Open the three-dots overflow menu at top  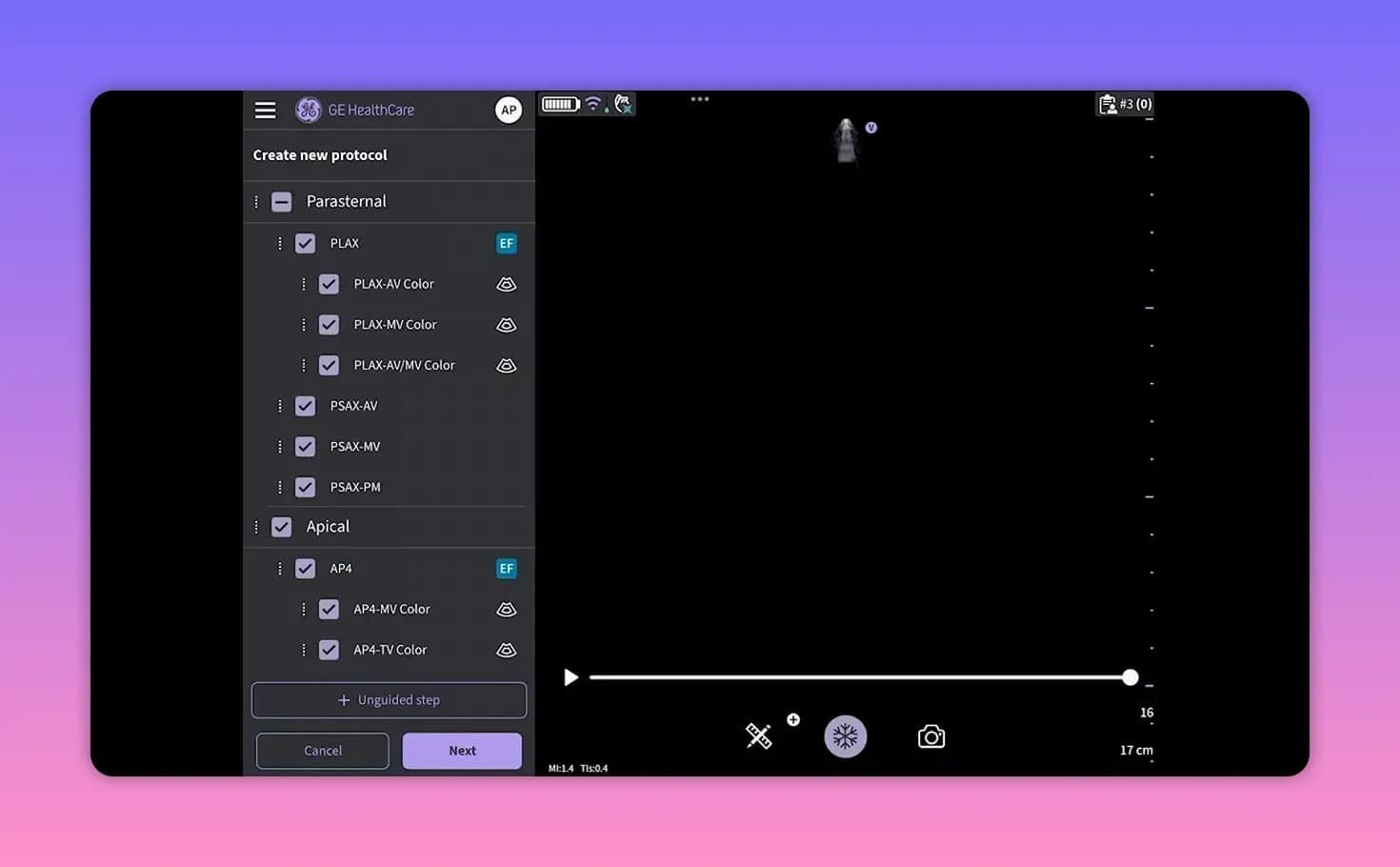tap(700, 99)
